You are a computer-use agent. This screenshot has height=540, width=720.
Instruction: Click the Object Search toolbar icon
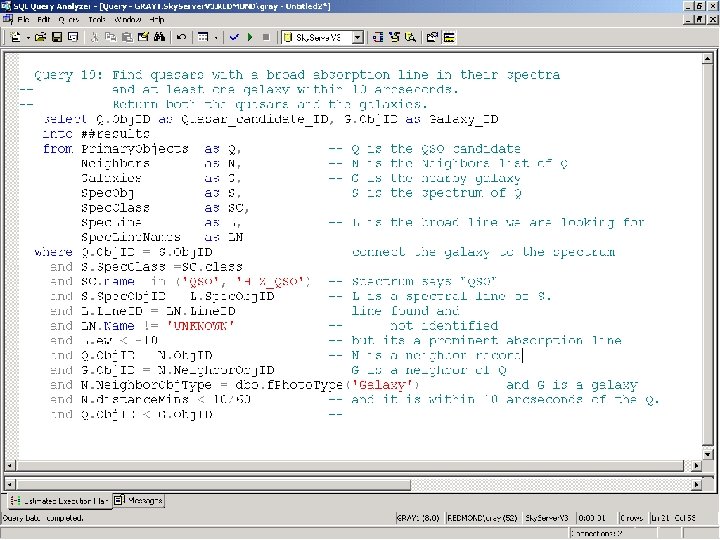click(x=411, y=38)
